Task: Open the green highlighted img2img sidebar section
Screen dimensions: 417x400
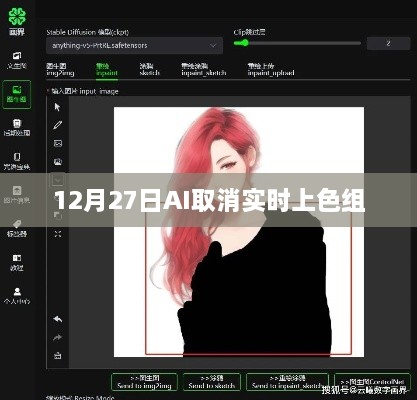Action: (17, 94)
